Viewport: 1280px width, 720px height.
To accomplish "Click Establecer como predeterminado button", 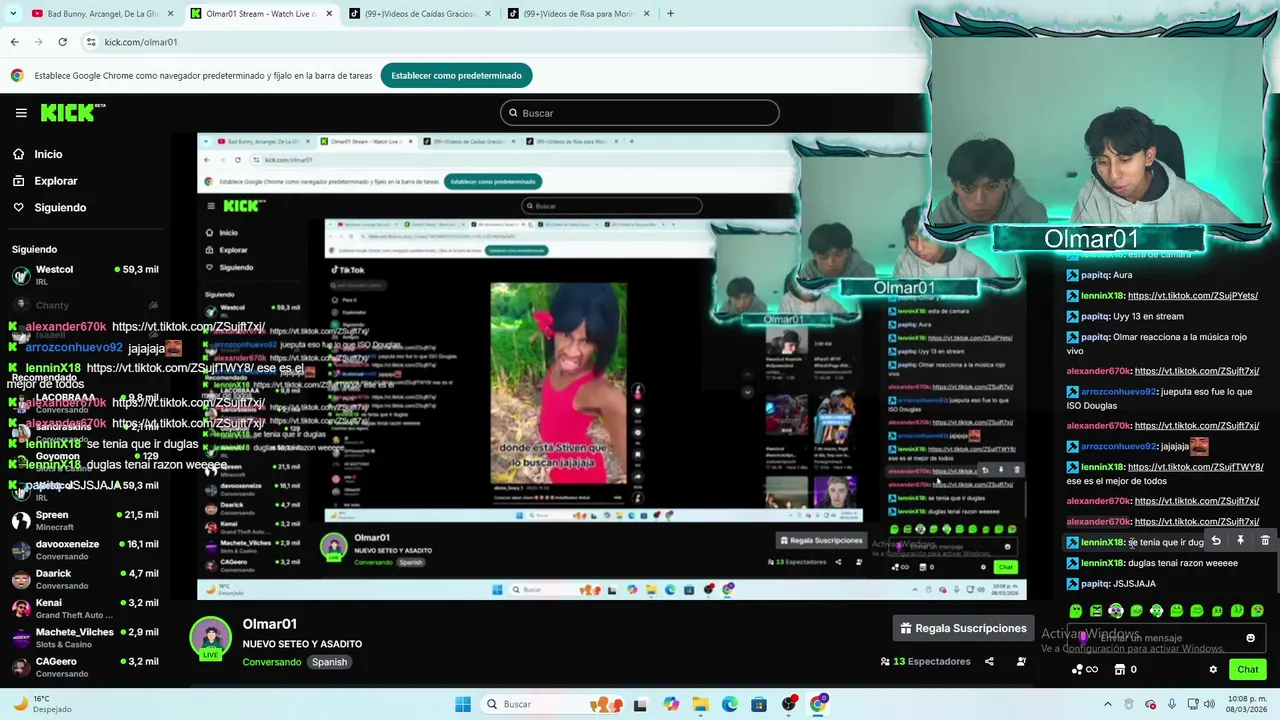I will pos(456,75).
